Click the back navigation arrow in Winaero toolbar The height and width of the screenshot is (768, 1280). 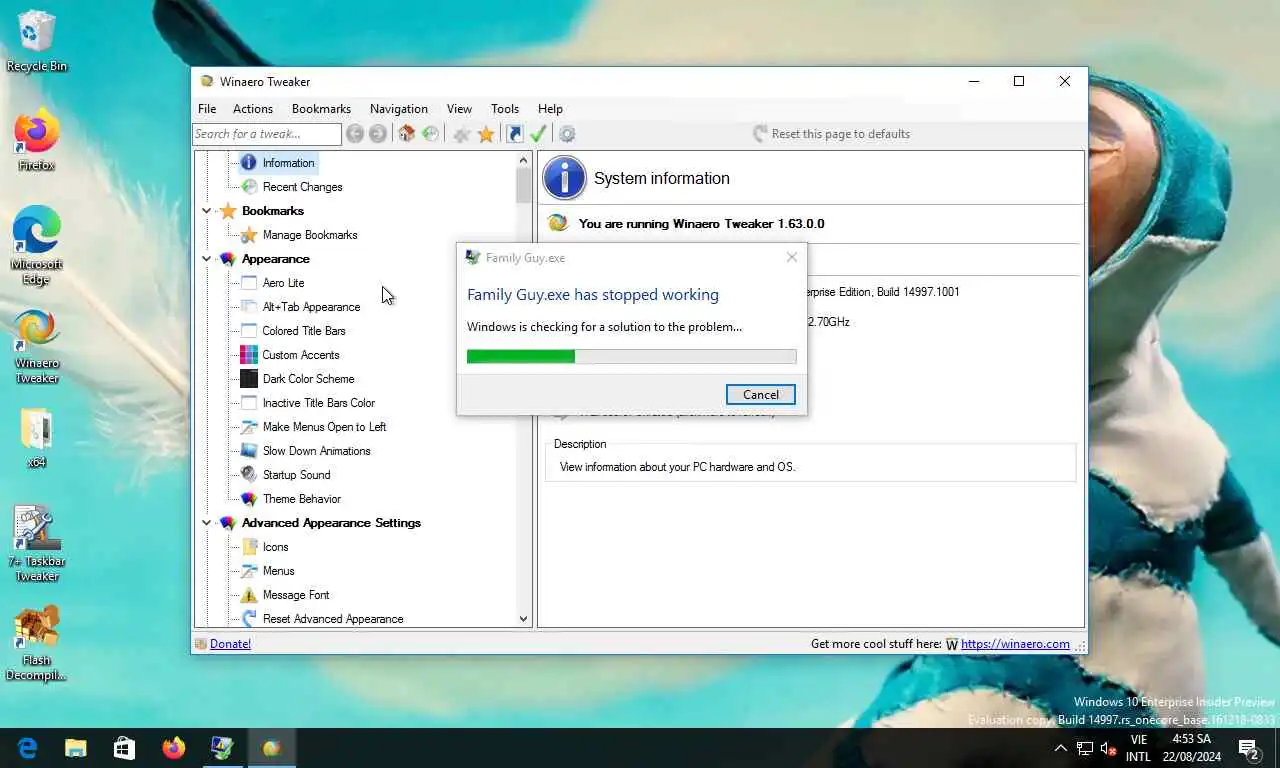pyautogui.click(x=354, y=134)
